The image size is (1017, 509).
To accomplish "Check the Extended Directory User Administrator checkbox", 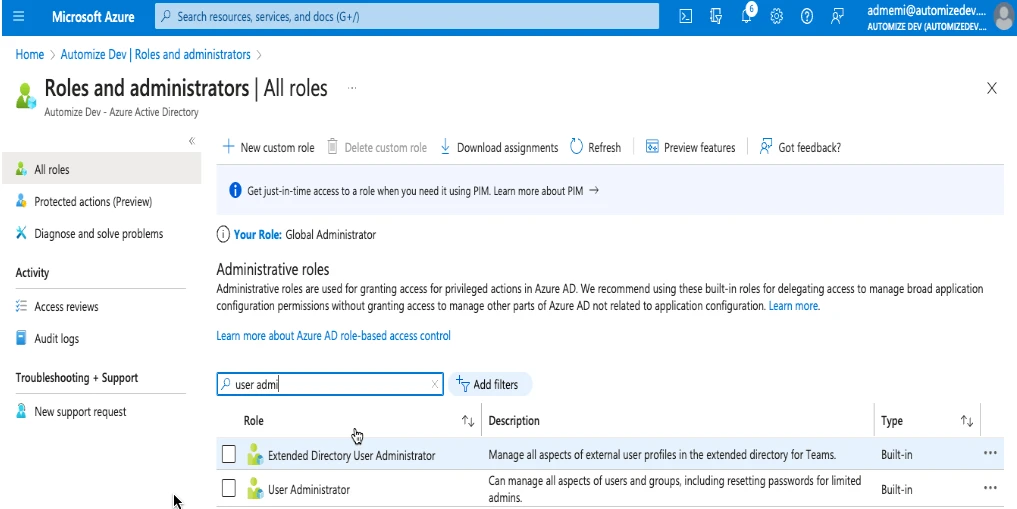I will (x=229, y=455).
